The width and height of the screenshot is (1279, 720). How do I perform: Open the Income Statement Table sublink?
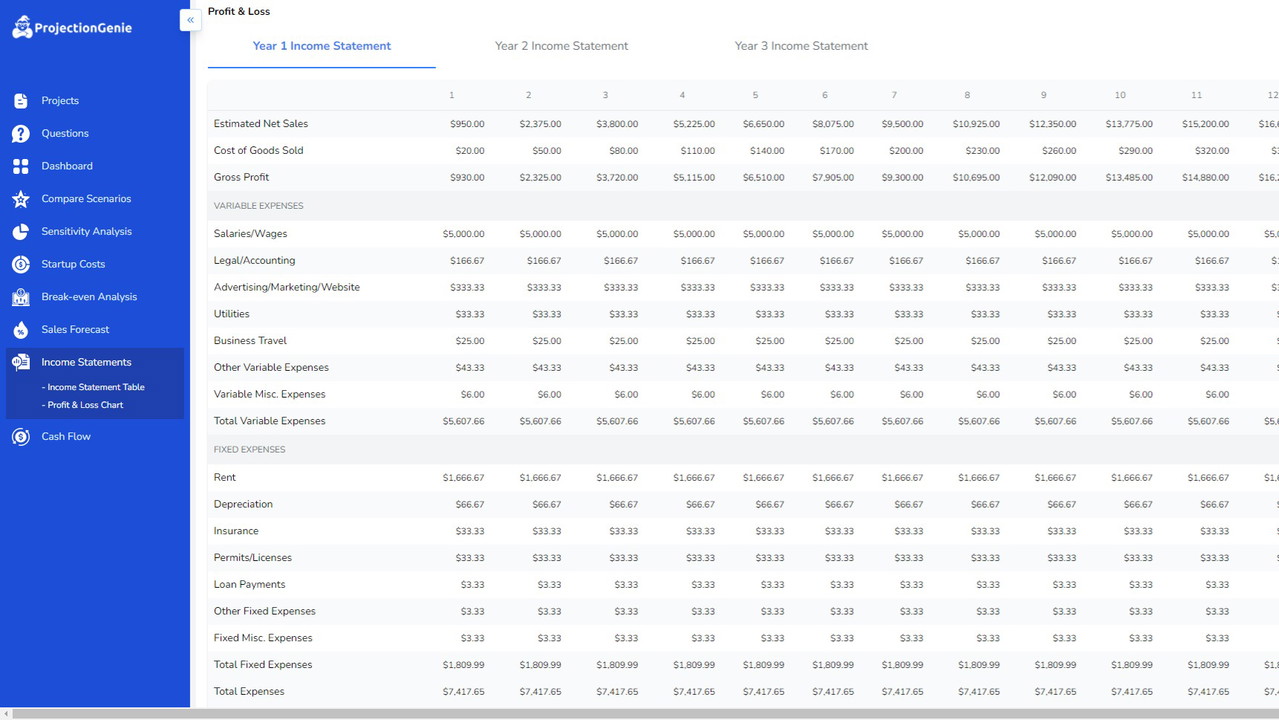[93, 387]
